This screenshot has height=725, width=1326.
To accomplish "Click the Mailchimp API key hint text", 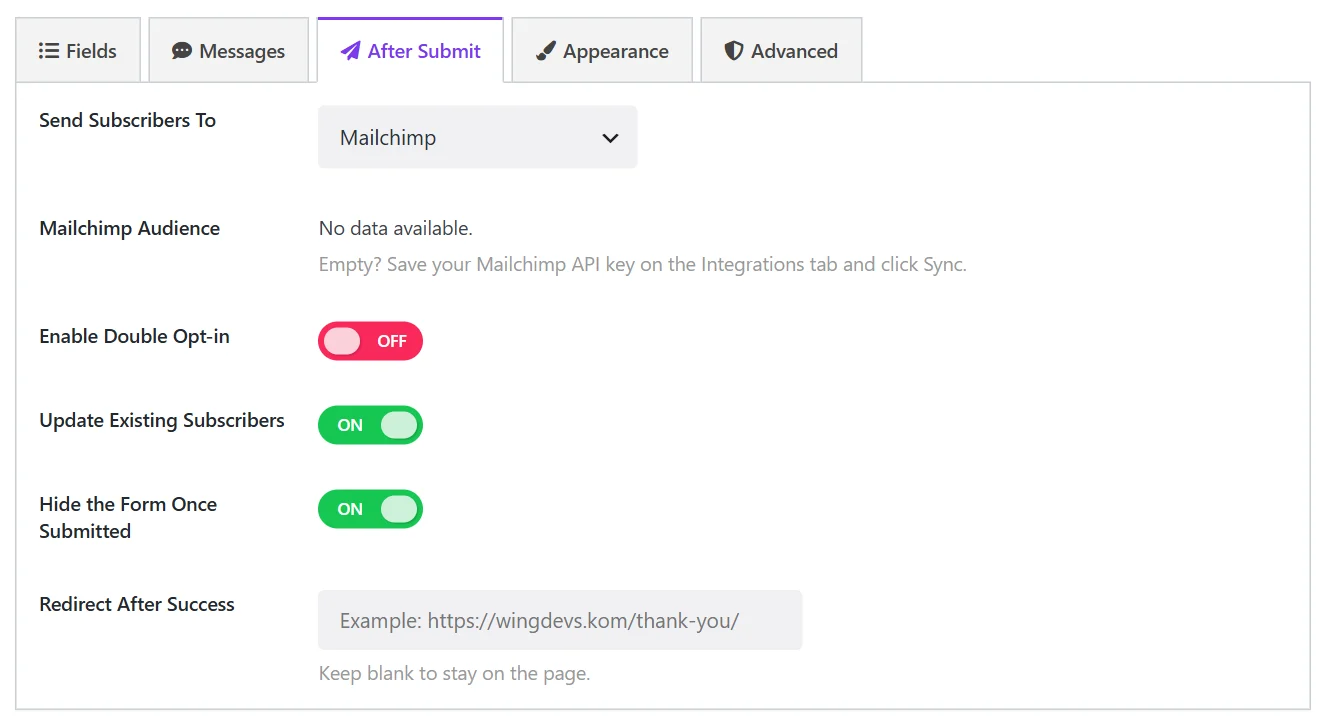I will [642, 265].
